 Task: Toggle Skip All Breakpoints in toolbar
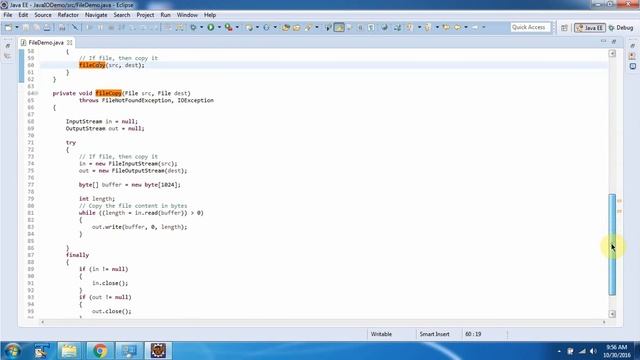[x=75, y=27]
